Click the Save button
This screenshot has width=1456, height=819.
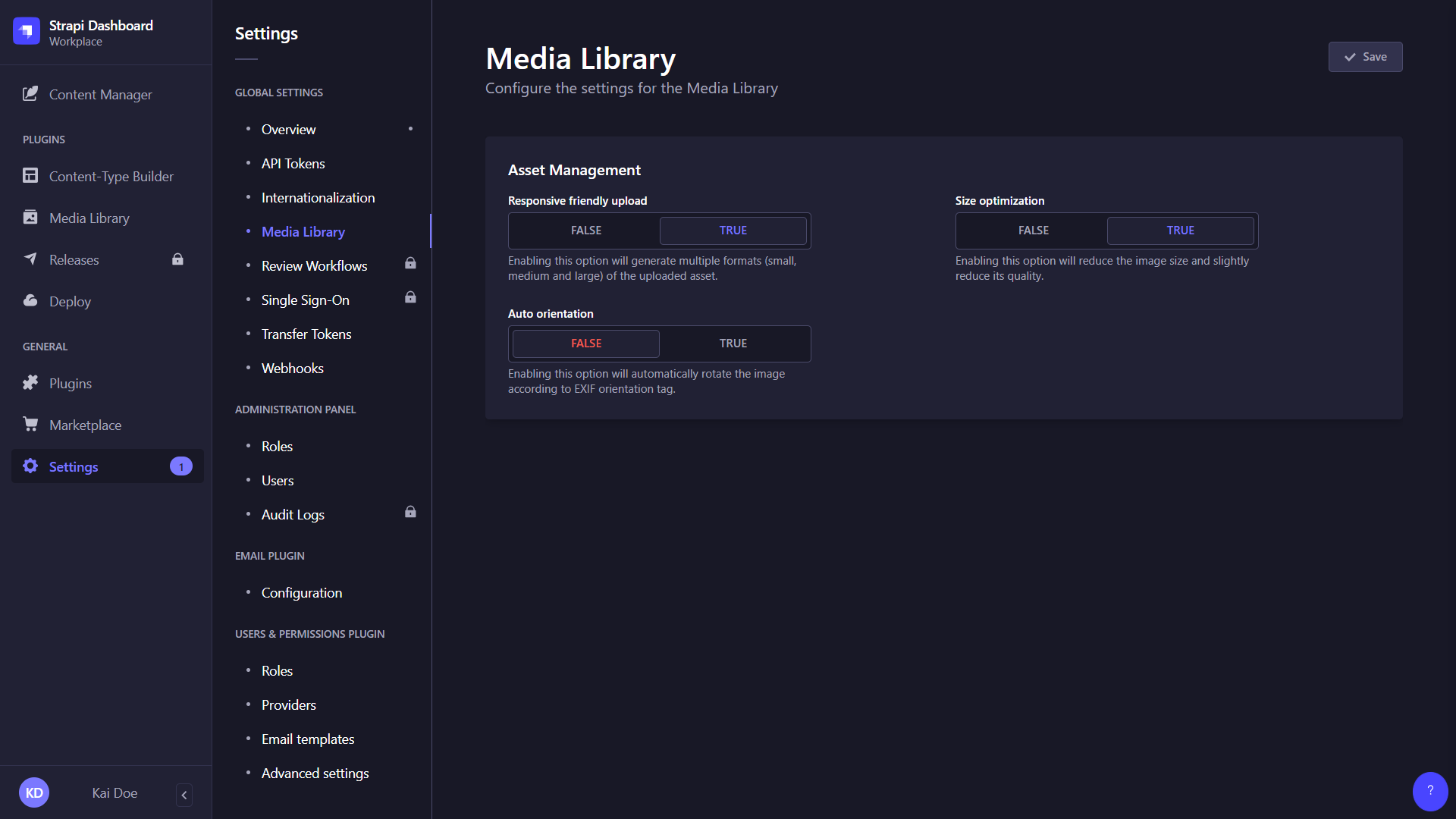pyautogui.click(x=1365, y=56)
